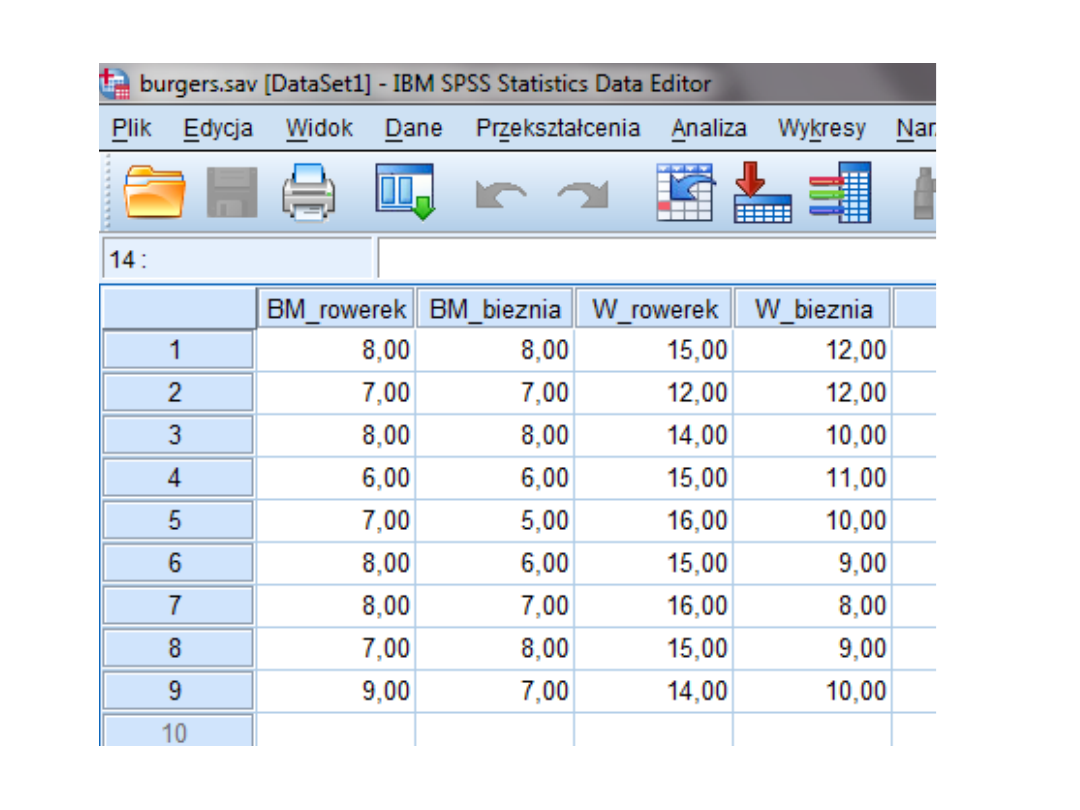The image size is (1080, 810).
Task: Click BM_bieznia cell in row 9
Action: 495,691
